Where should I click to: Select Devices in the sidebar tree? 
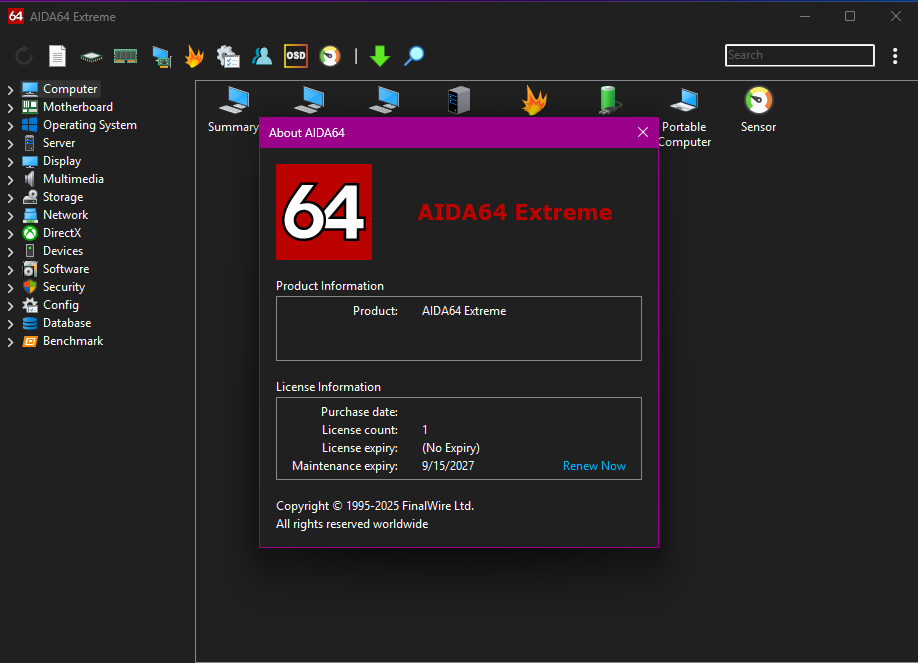pos(63,251)
